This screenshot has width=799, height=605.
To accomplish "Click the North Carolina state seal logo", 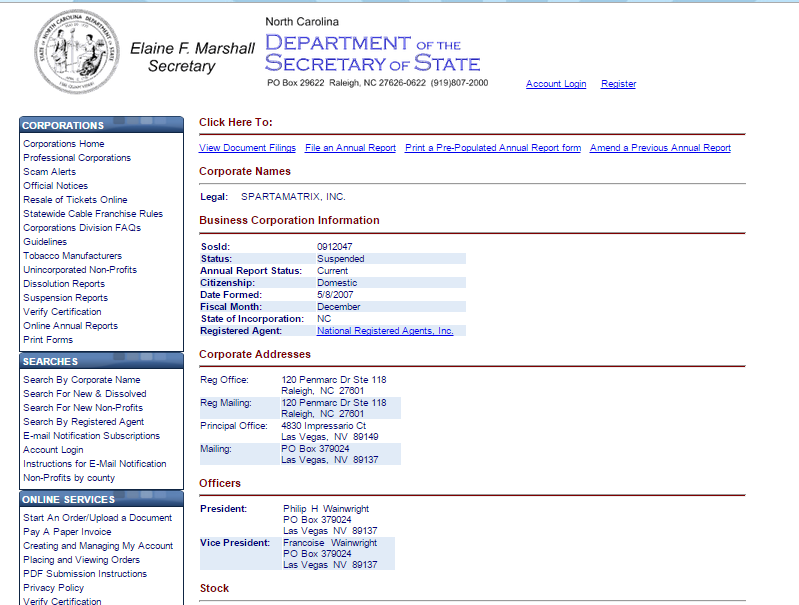I will tap(77, 51).
